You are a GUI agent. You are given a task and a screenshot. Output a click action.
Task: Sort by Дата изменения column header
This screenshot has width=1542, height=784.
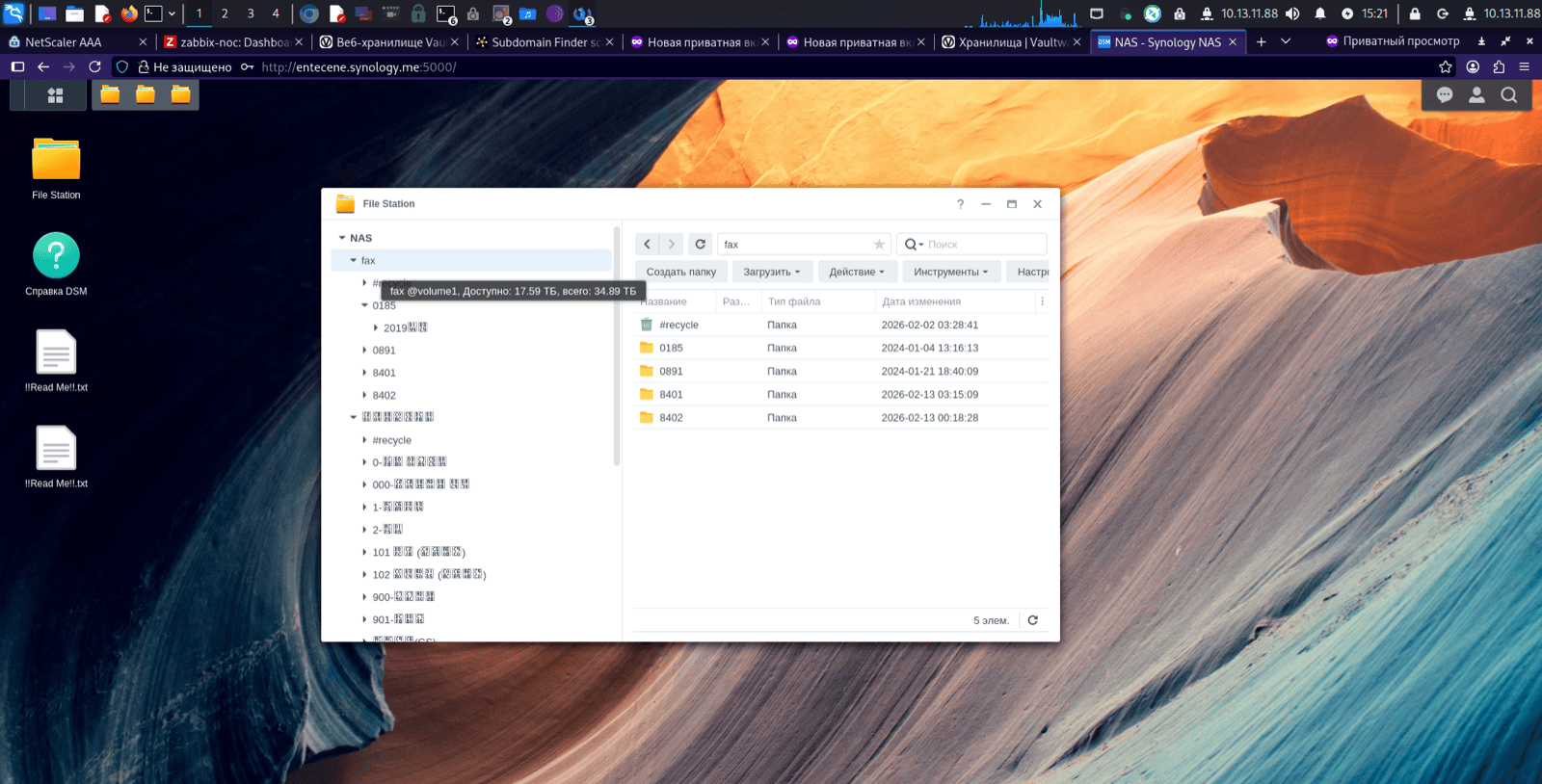pos(954,301)
